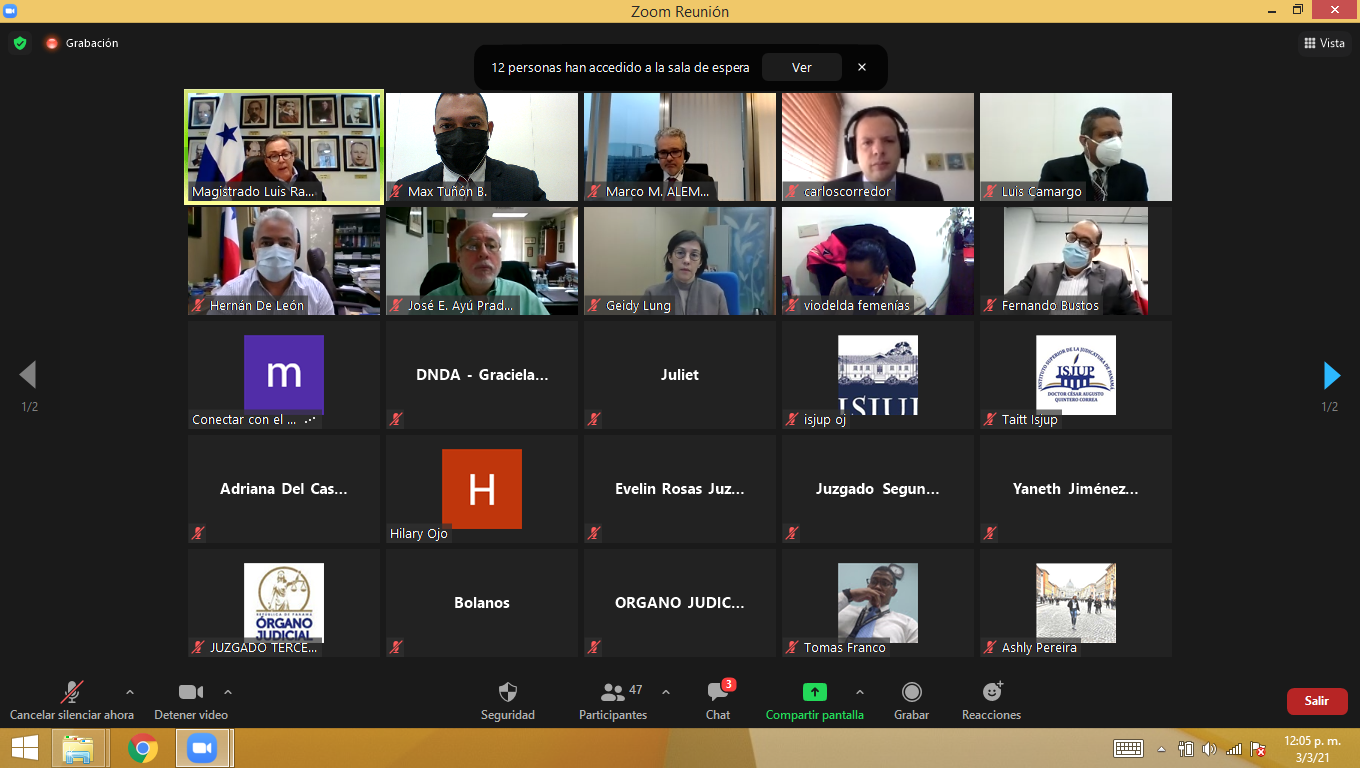Go to previous page of participants
This screenshot has width=1360, height=768.
(x=28, y=375)
